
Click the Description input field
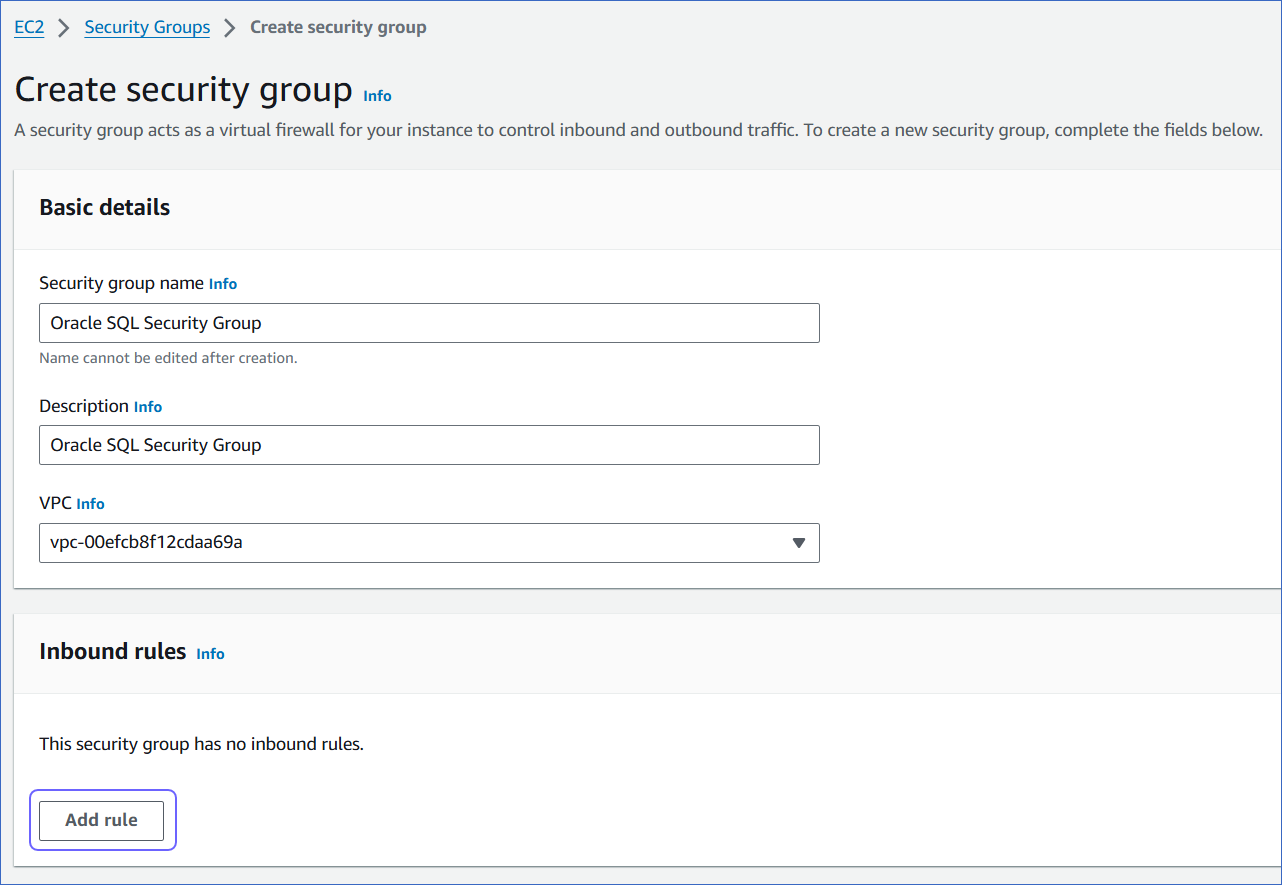click(x=429, y=445)
